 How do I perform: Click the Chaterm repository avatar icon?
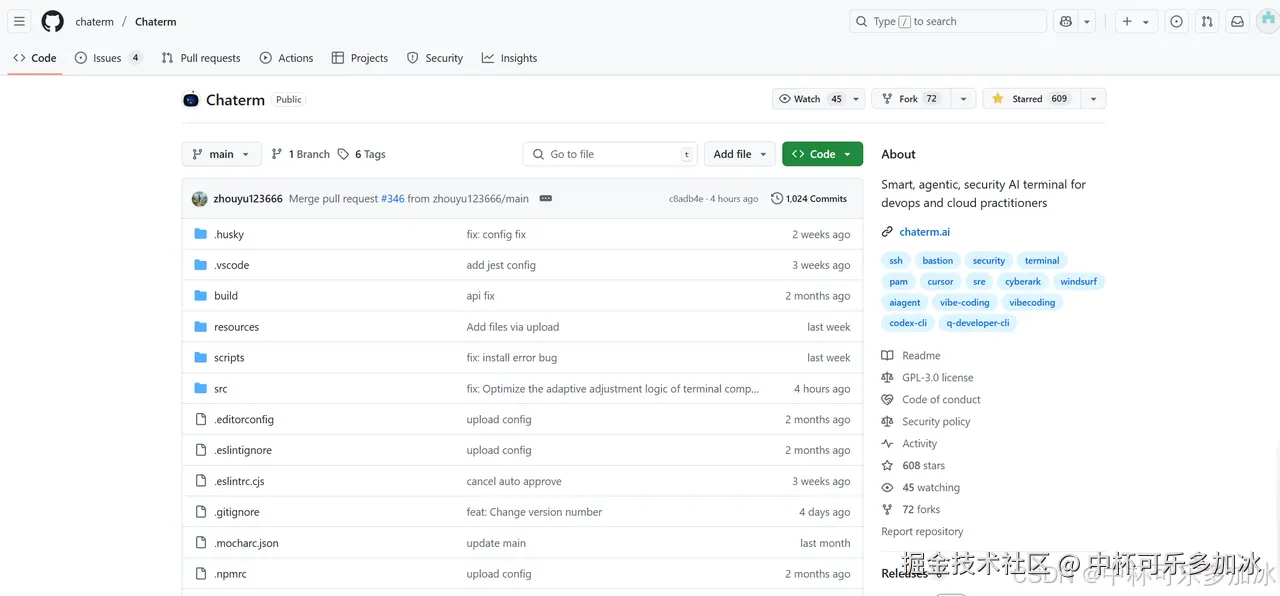pos(190,99)
